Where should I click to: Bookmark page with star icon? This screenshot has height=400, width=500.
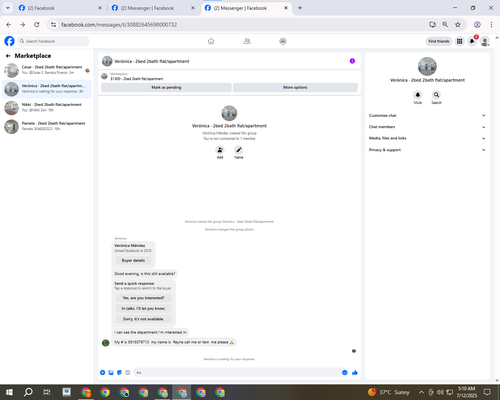[458, 25]
